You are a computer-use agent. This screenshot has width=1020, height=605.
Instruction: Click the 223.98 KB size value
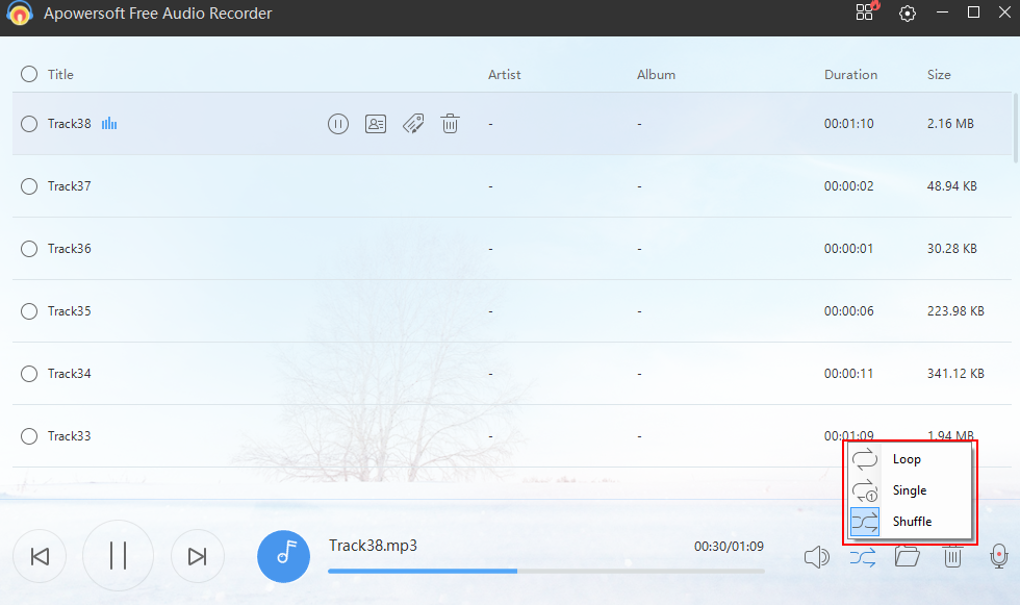point(956,311)
